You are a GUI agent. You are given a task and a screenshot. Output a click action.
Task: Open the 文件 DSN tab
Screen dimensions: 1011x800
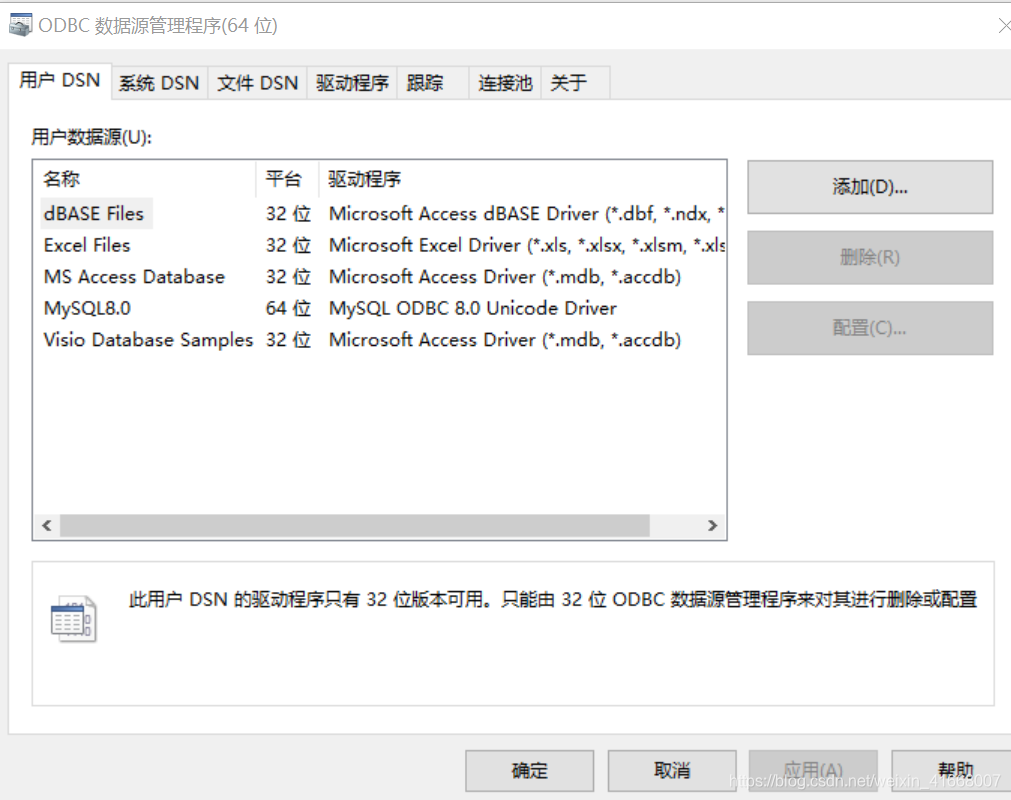pyautogui.click(x=257, y=83)
